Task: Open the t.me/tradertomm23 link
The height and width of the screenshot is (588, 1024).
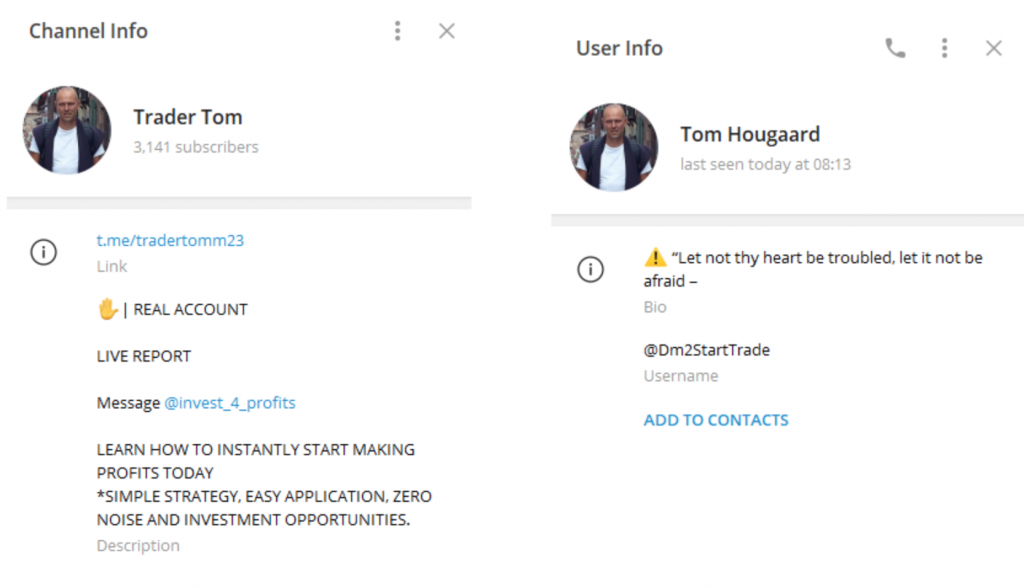Action: click(x=170, y=240)
